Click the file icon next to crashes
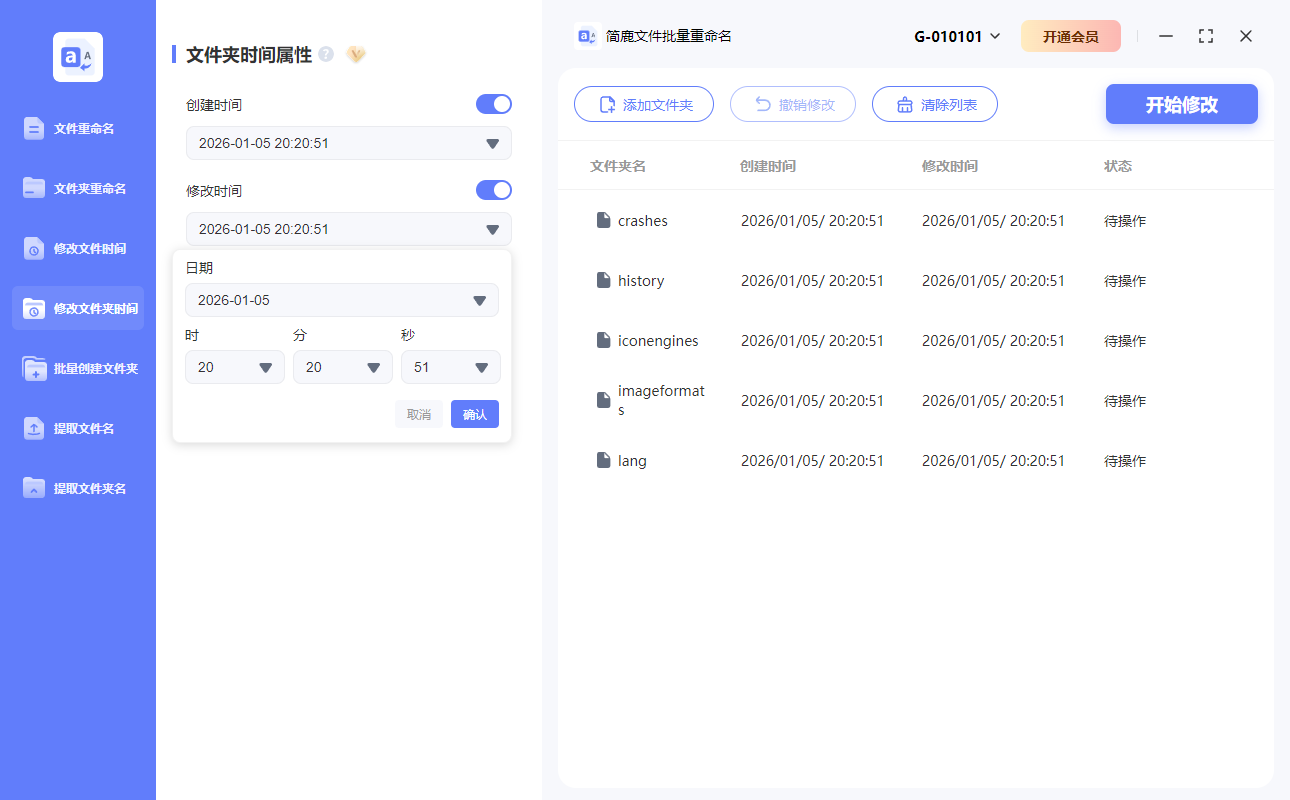1290x800 pixels. click(603, 220)
